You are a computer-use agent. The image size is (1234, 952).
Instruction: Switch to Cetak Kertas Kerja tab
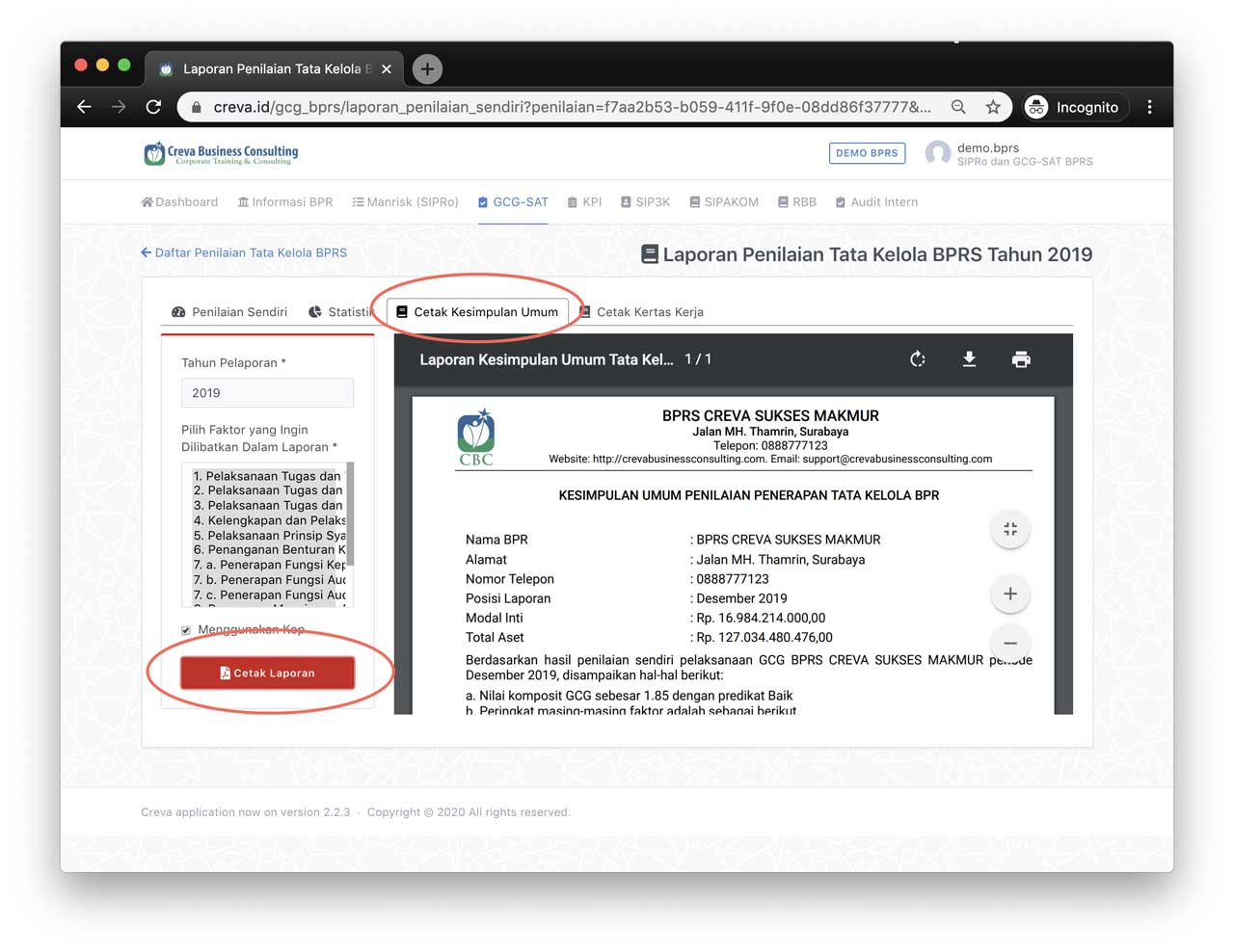[641, 312]
